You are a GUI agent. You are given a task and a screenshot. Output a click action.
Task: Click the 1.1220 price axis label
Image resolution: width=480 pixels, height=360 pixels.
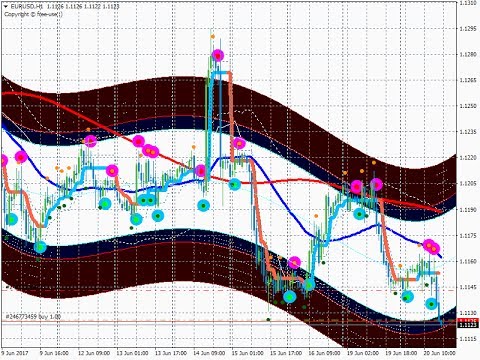468,158
